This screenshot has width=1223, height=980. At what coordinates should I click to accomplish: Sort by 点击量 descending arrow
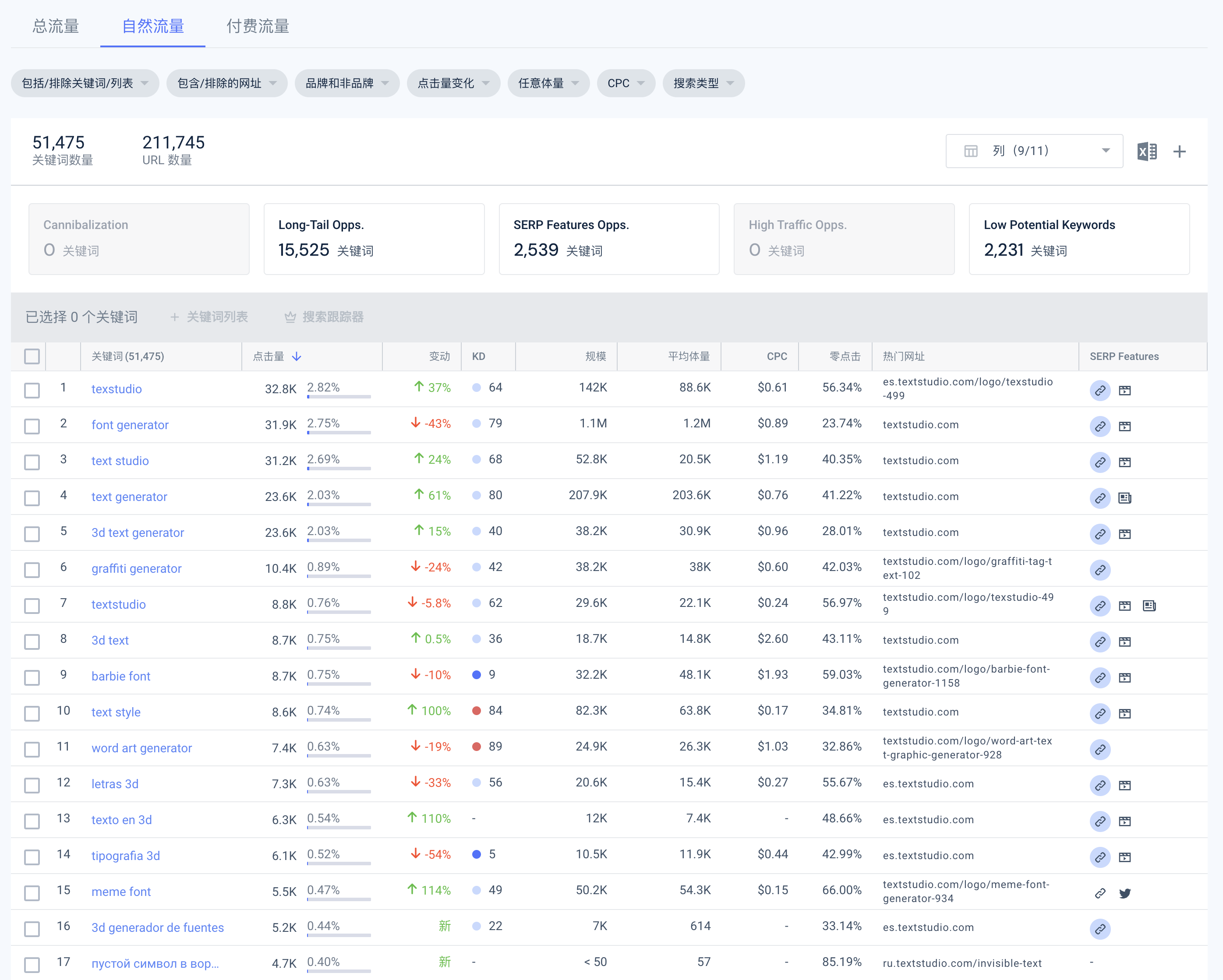(297, 356)
